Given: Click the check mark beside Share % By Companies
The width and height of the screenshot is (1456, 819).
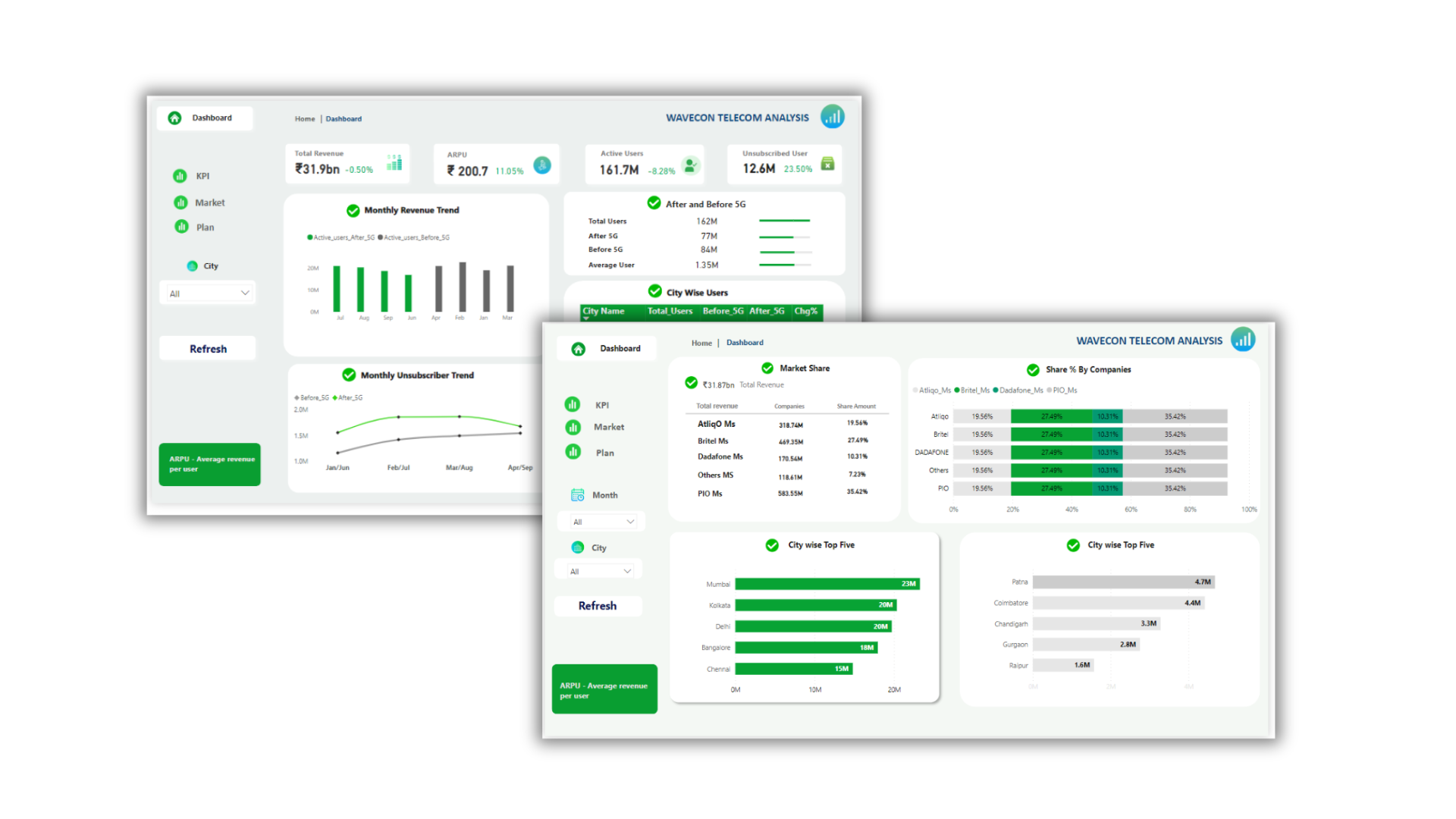Looking at the screenshot, I should 1033,370.
